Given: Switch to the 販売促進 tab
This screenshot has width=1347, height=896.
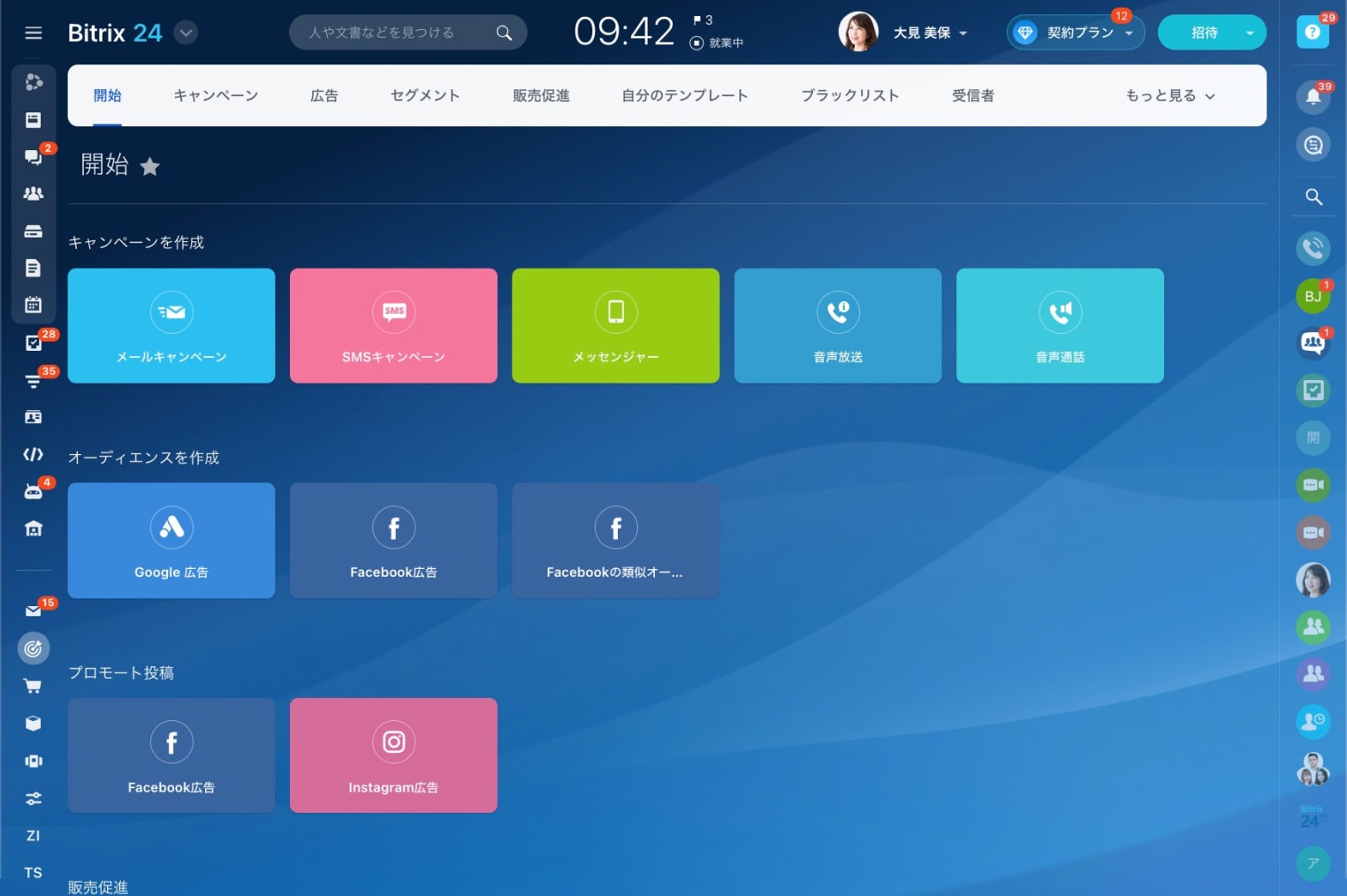Looking at the screenshot, I should (x=541, y=95).
